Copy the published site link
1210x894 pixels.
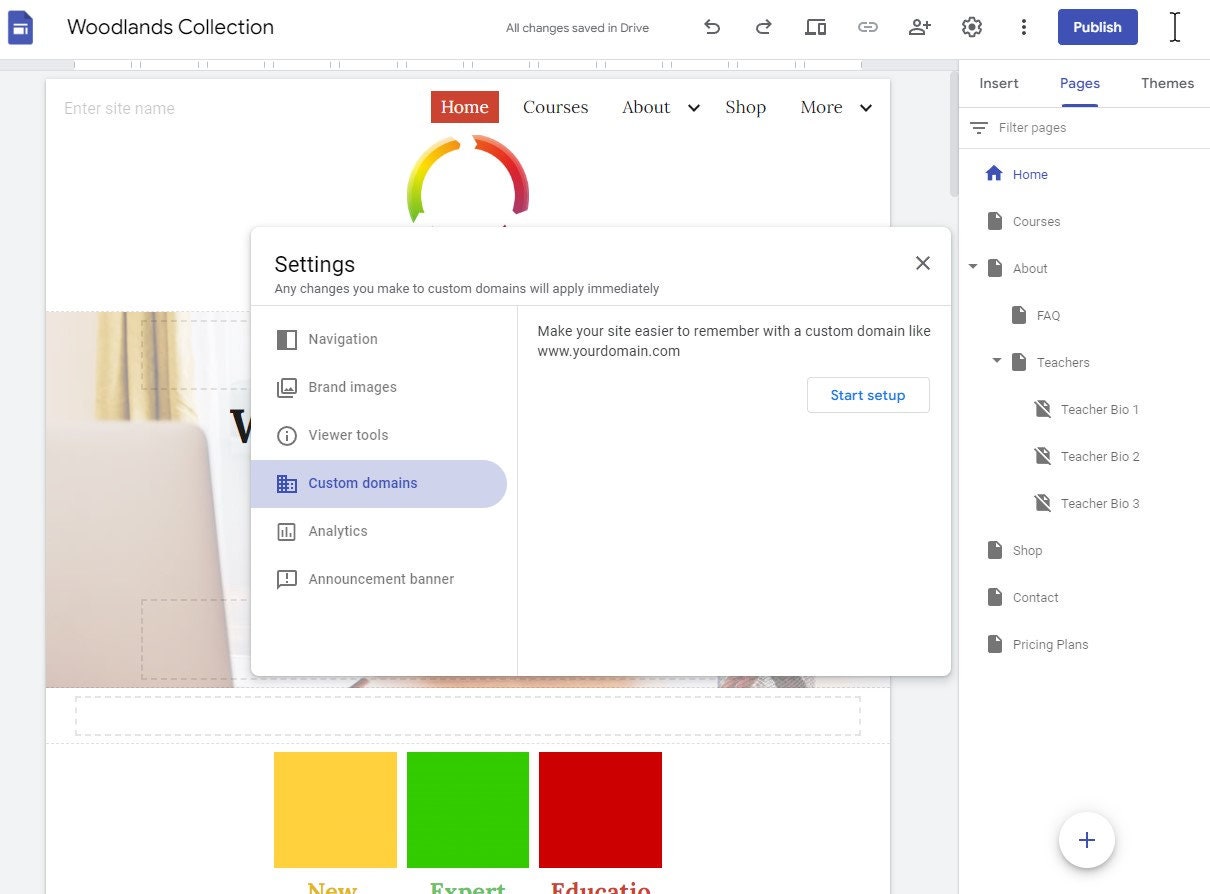(x=868, y=27)
